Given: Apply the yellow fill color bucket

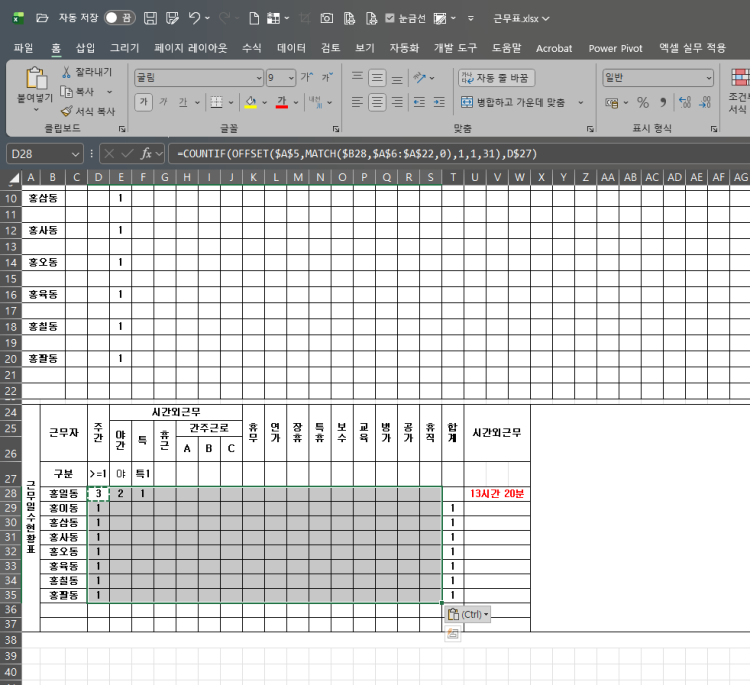Looking at the screenshot, I should [251, 102].
